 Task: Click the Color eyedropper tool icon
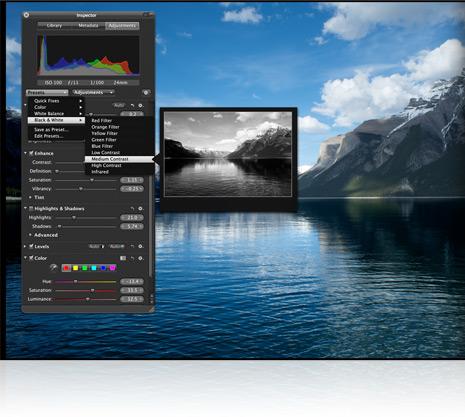53,267
